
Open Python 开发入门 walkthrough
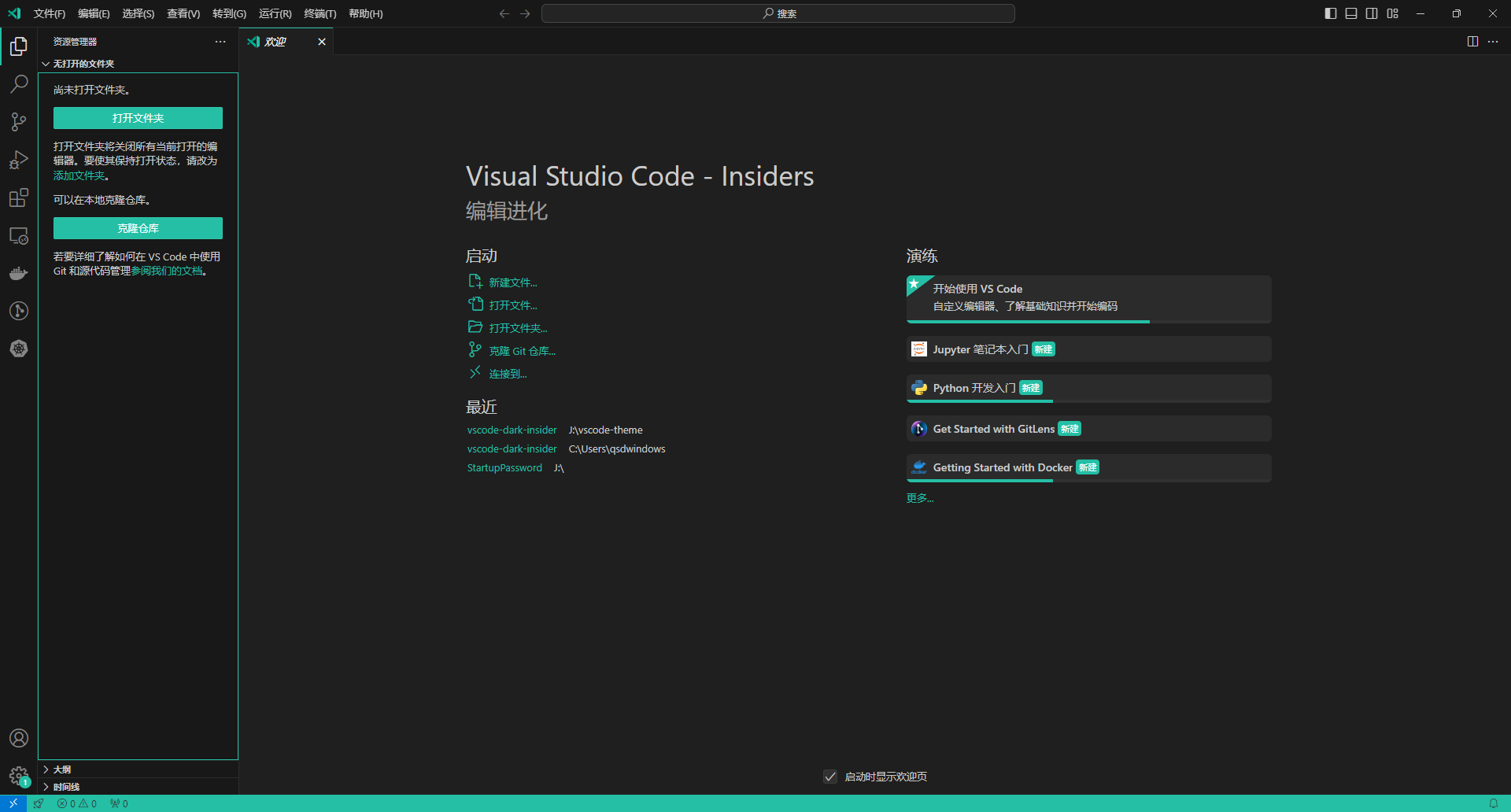tap(1088, 388)
